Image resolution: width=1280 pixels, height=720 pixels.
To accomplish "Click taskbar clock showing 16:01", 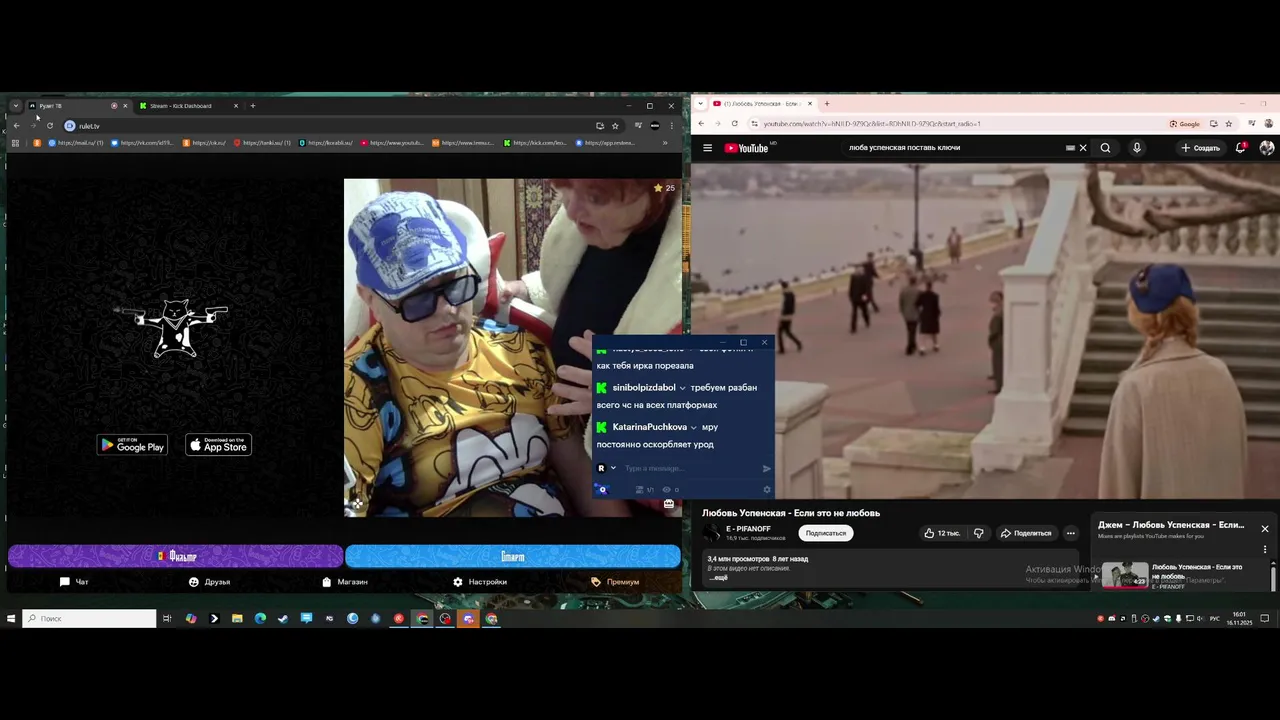I will pyautogui.click(x=1239, y=618).
